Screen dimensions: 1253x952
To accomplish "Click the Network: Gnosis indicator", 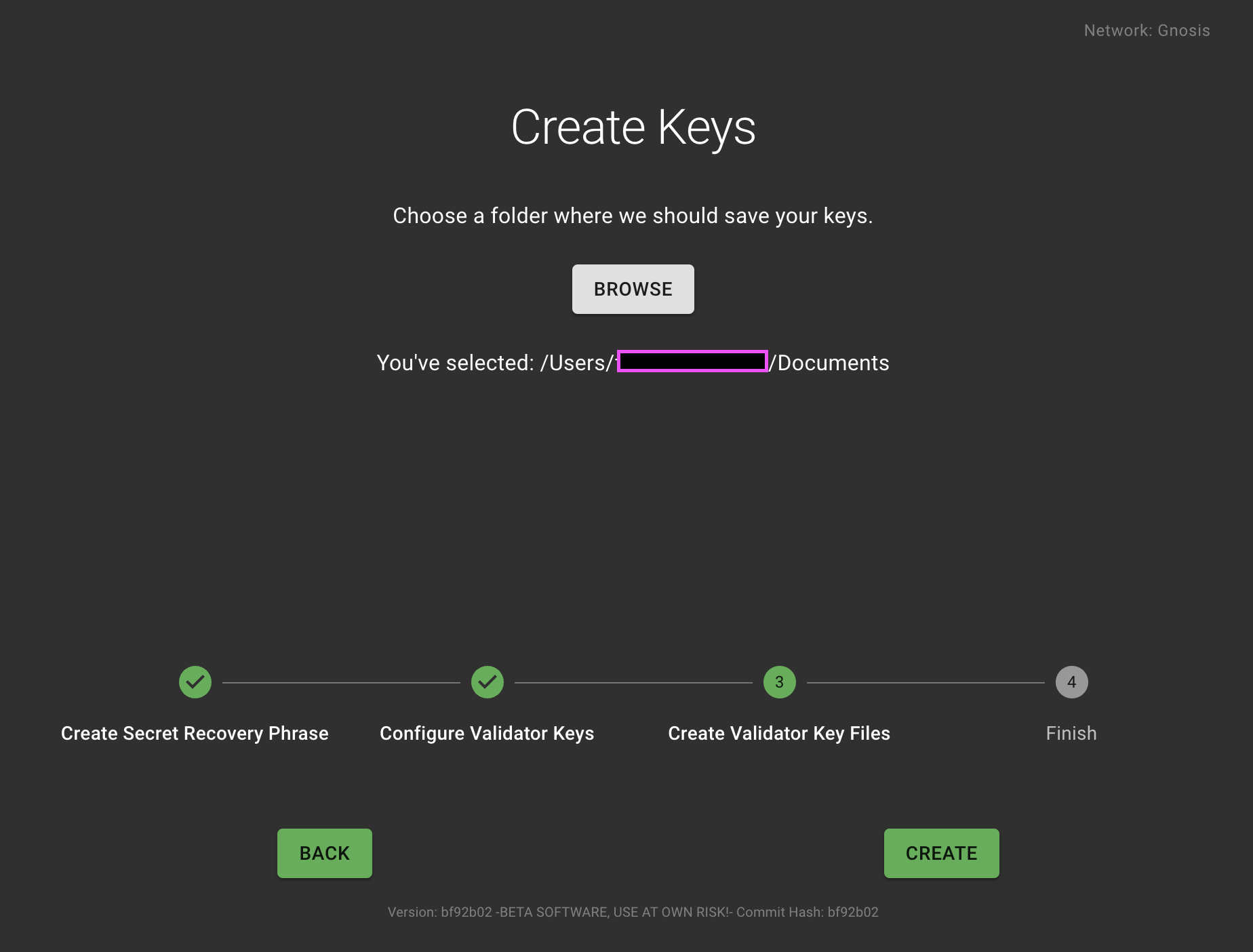I will (x=1147, y=31).
